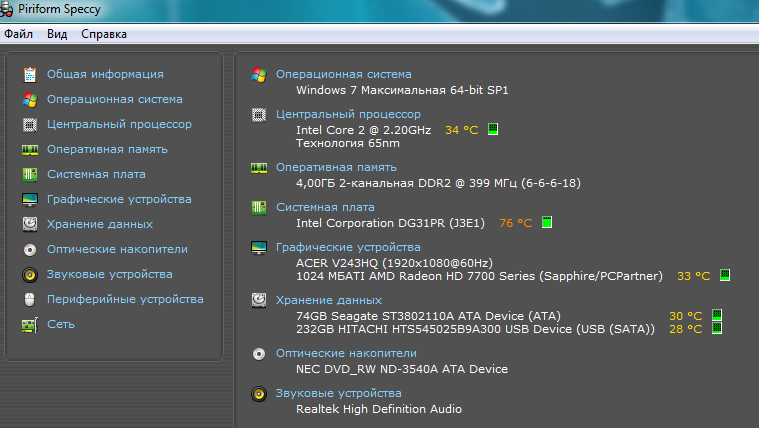
Task: Click the Оптические накопители heading link in summary
Action: click(346, 353)
